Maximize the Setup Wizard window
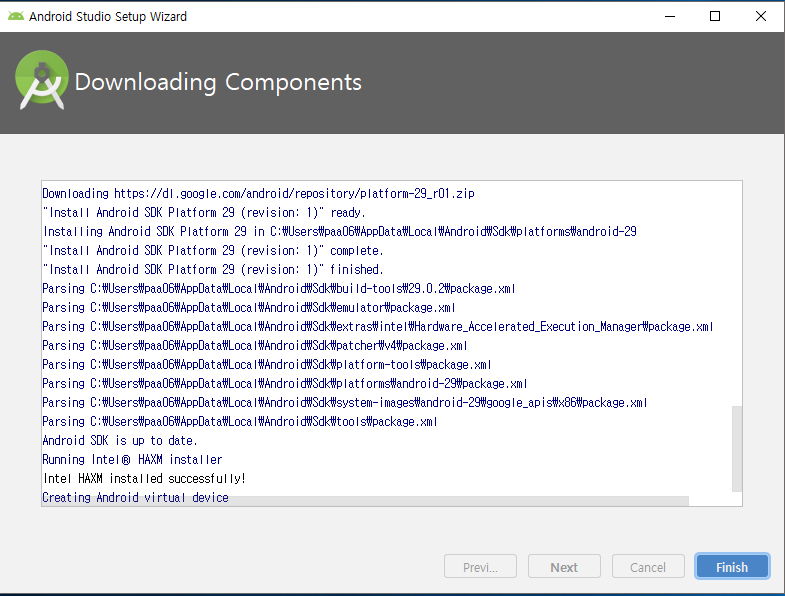785x596 pixels. click(x=715, y=17)
